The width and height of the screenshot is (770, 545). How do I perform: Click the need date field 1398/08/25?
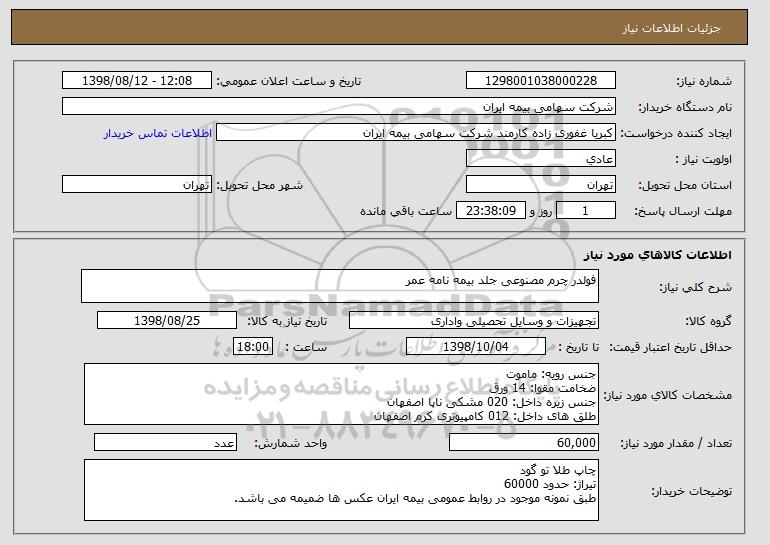tap(167, 321)
